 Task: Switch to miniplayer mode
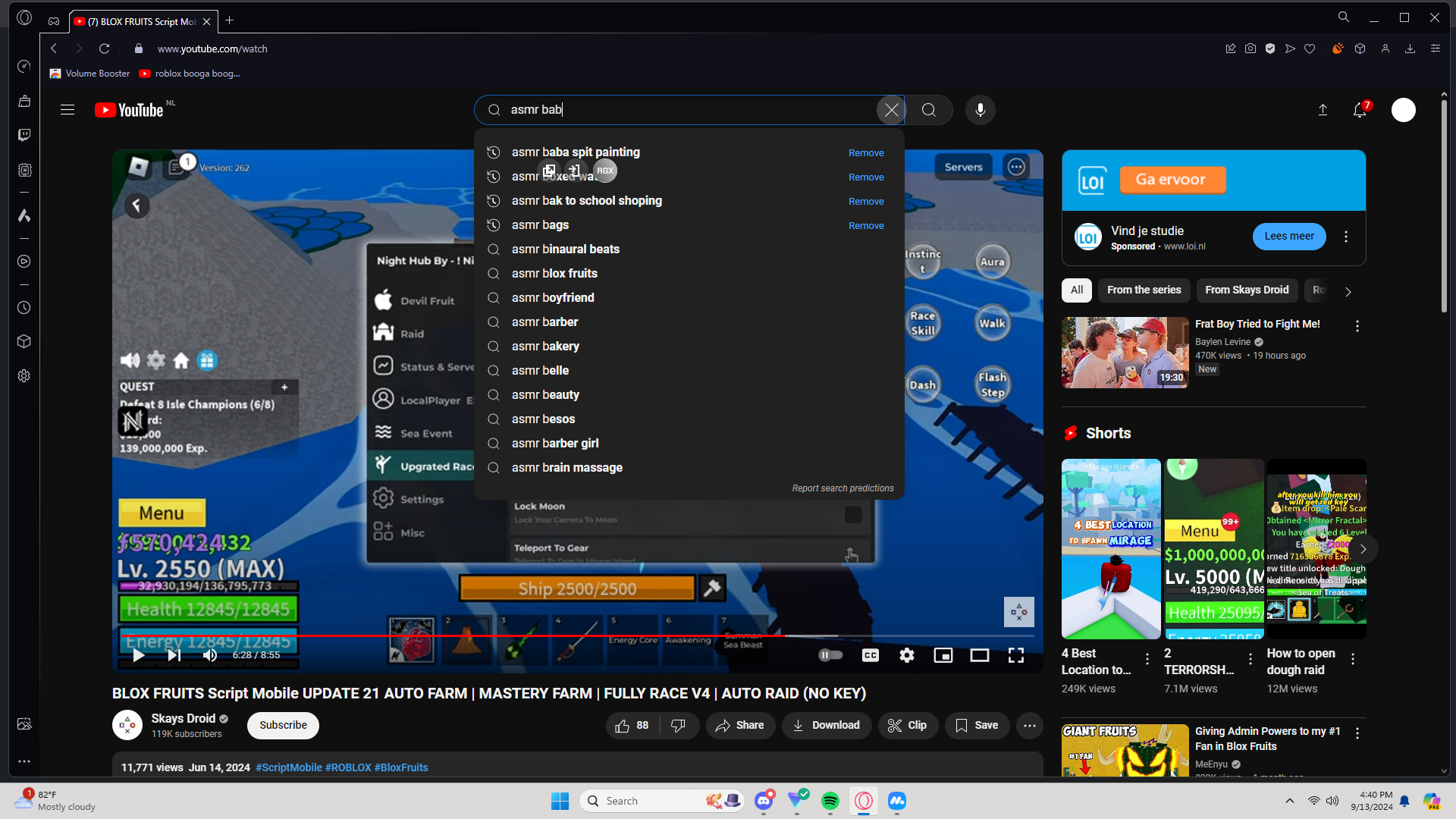coord(943,655)
